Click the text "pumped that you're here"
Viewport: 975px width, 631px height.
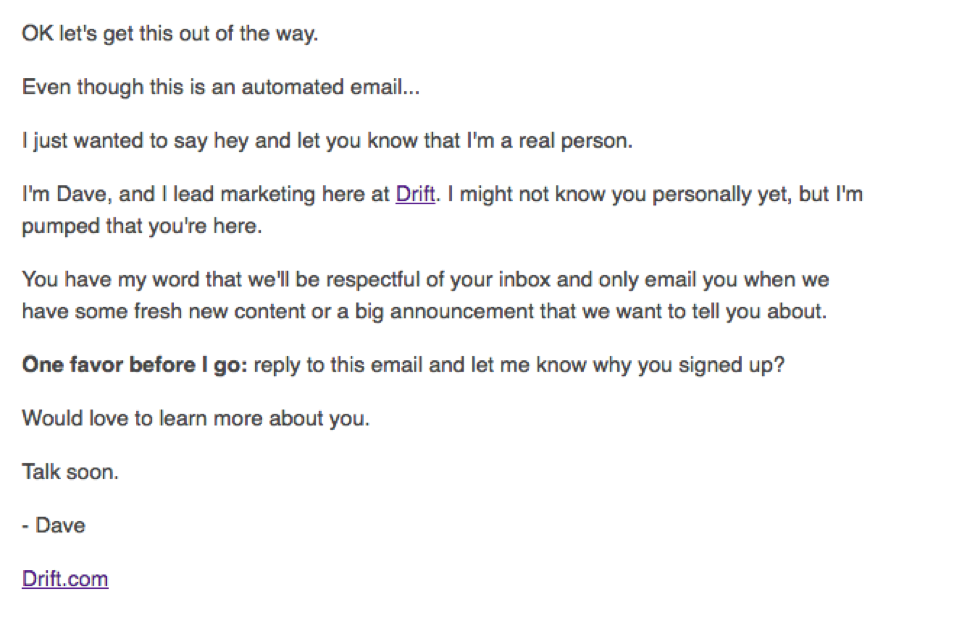point(141,226)
